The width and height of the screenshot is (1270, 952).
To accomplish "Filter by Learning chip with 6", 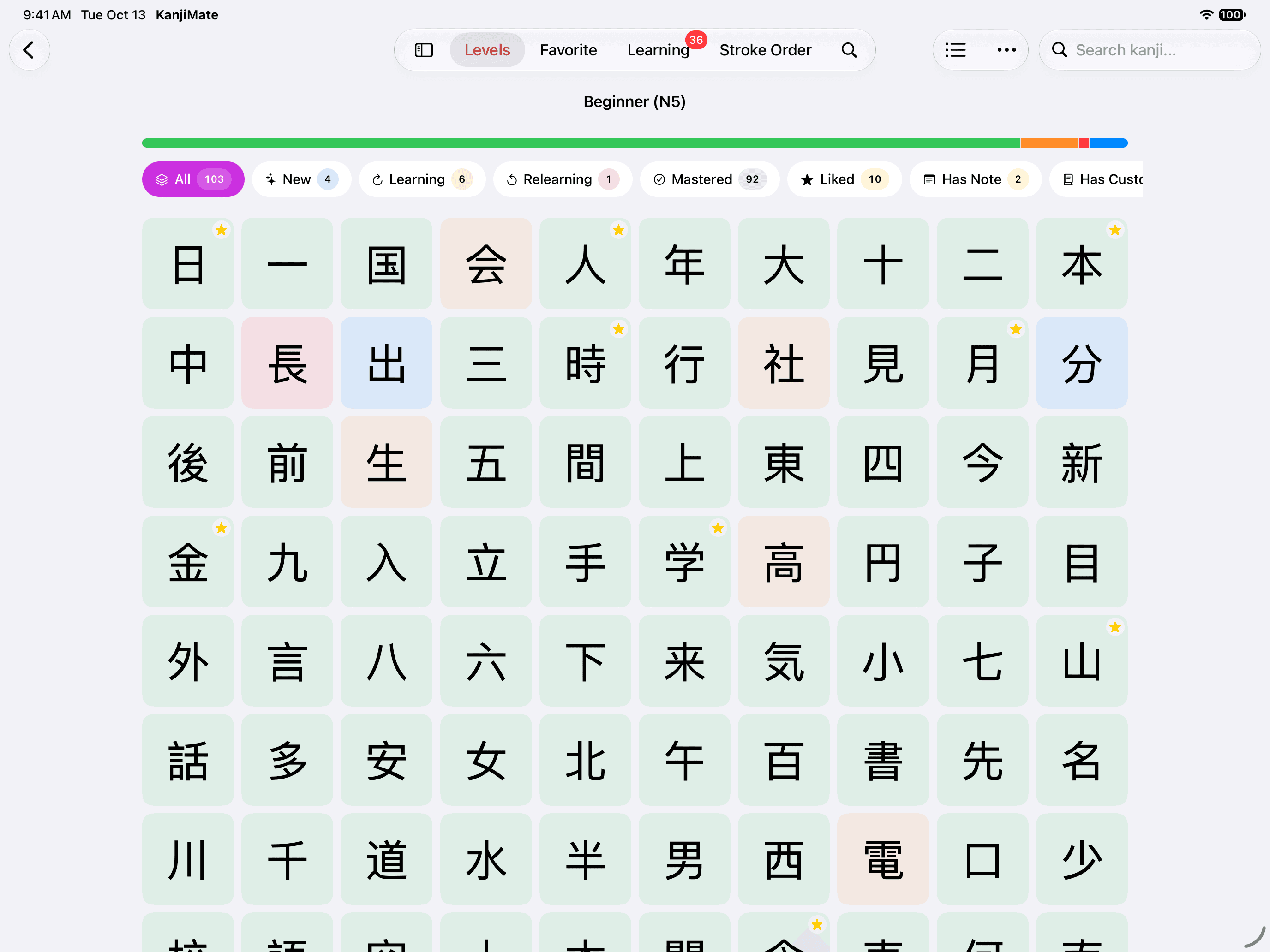I will click(x=422, y=179).
